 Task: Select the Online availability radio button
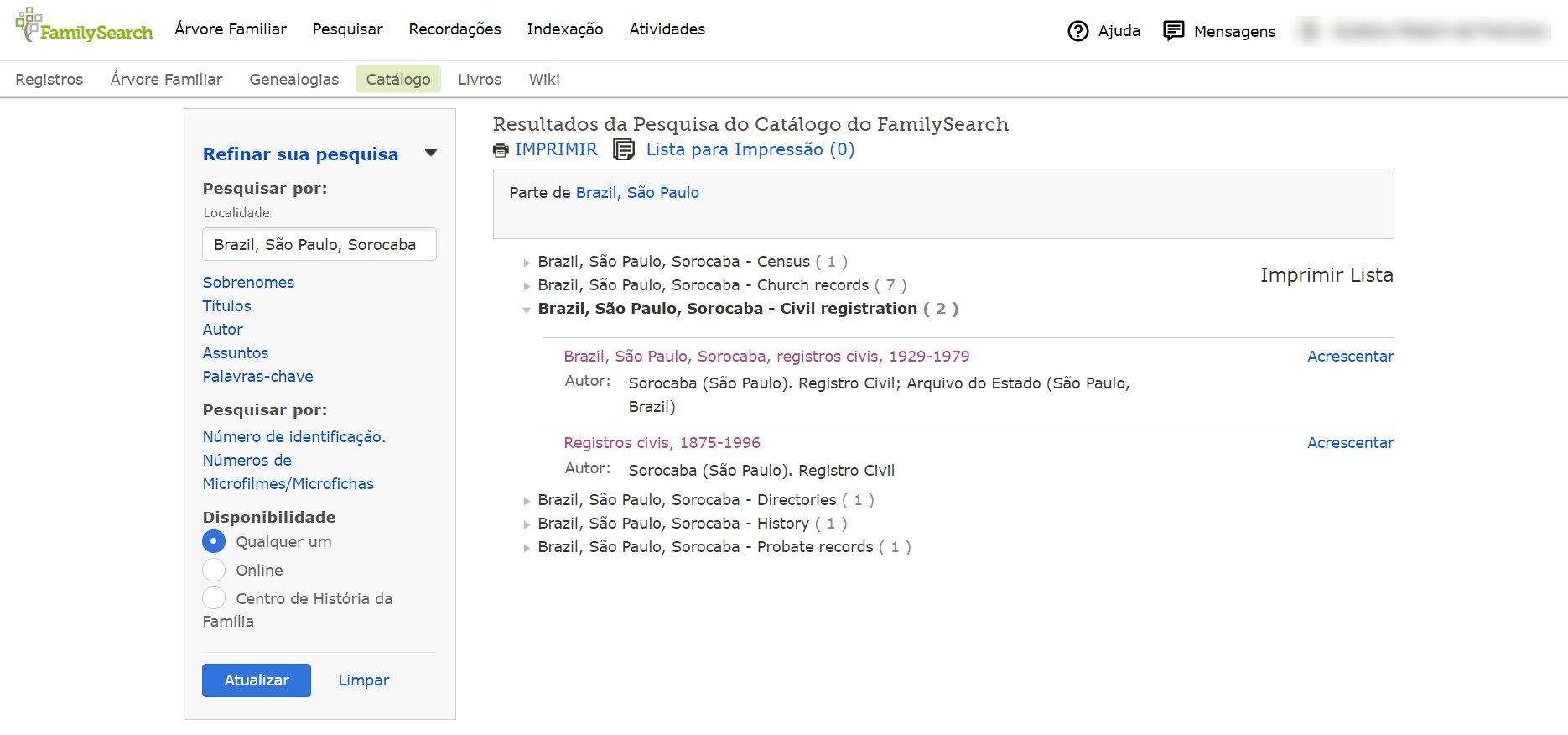coord(214,570)
